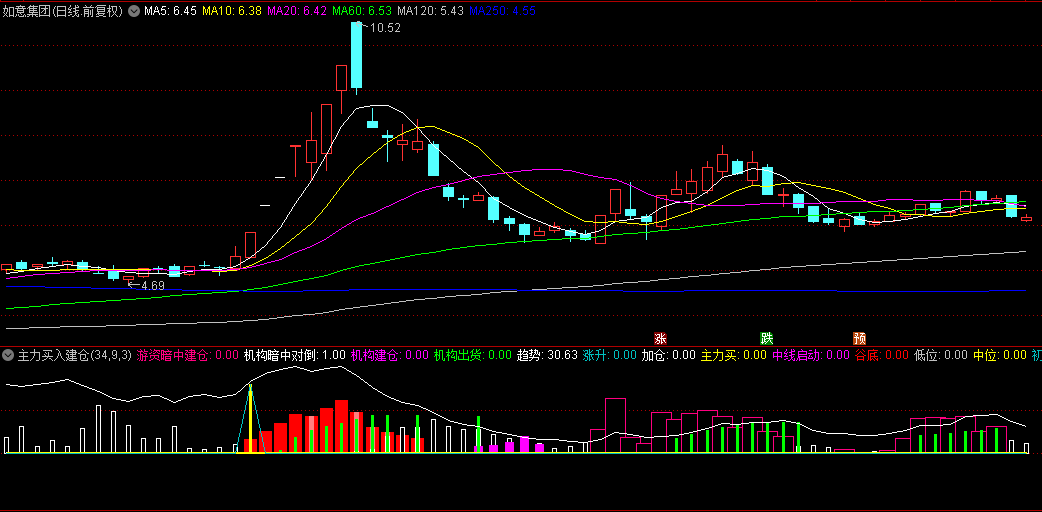This screenshot has height=512, width=1042.
Task: Click the 主力买入建仓(34,9,3) indicator name
Action: tap(74, 355)
